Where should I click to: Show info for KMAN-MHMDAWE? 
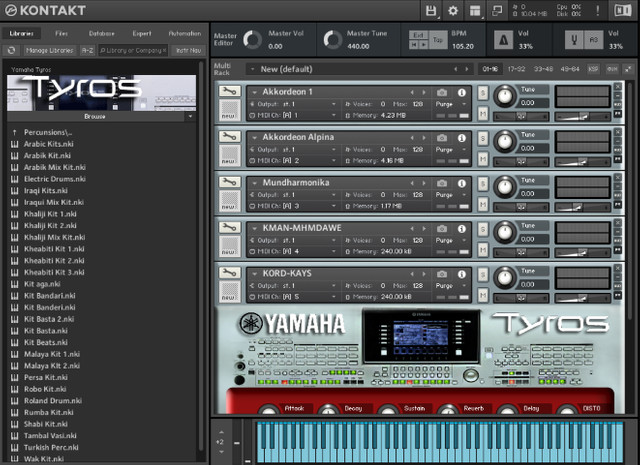tap(462, 229)
